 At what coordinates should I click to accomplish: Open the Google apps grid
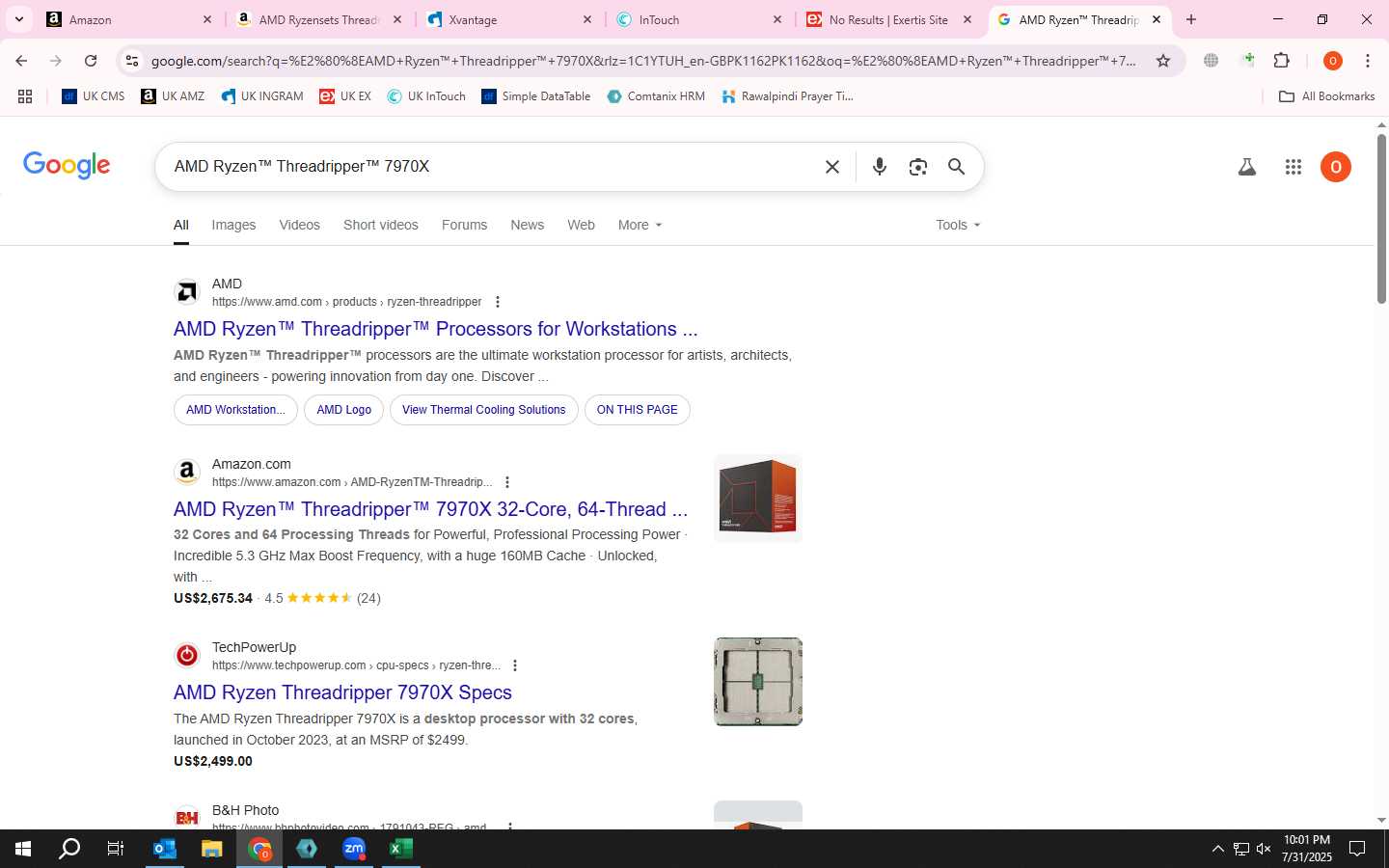(1294, 167)
